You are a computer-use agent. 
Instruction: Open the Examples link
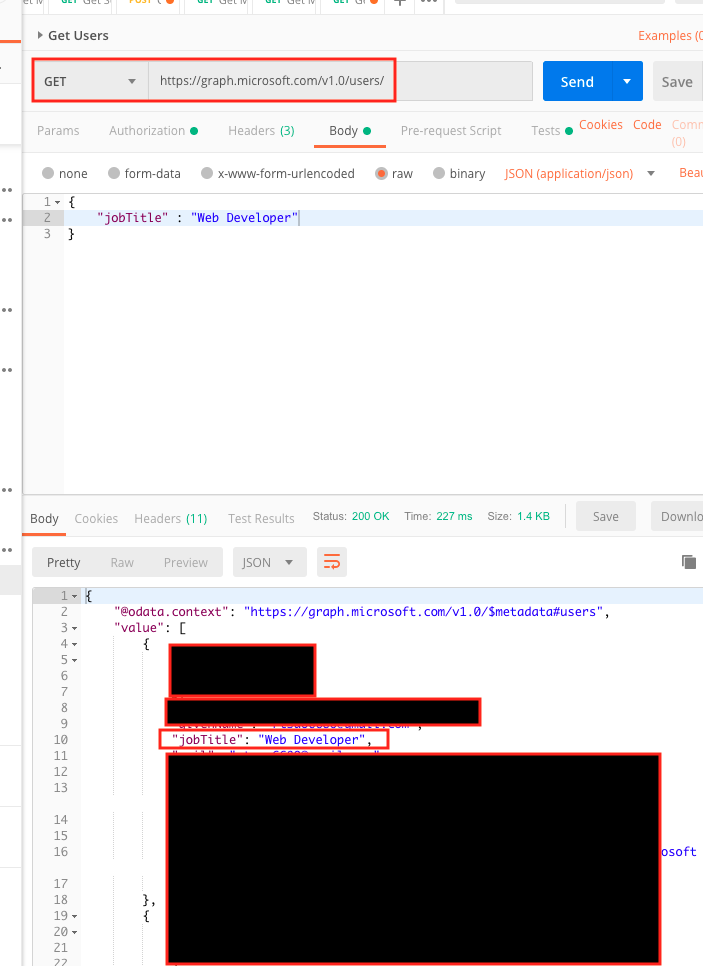pos(670,36)
